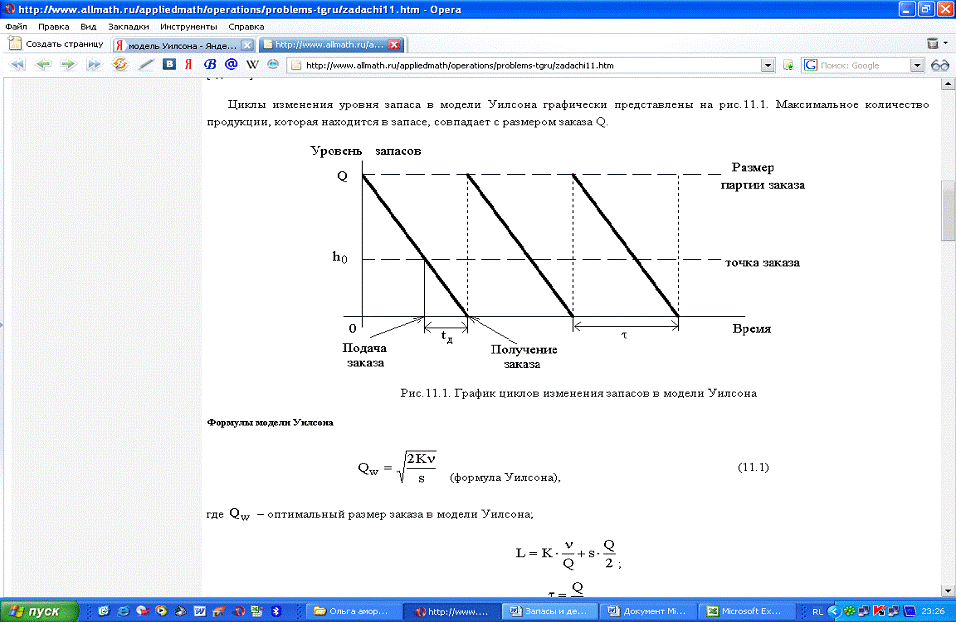Open the red Yandex bookmark icon in toolbar
956x622 pixels.
pyautogui.click(x=188, y=64)
